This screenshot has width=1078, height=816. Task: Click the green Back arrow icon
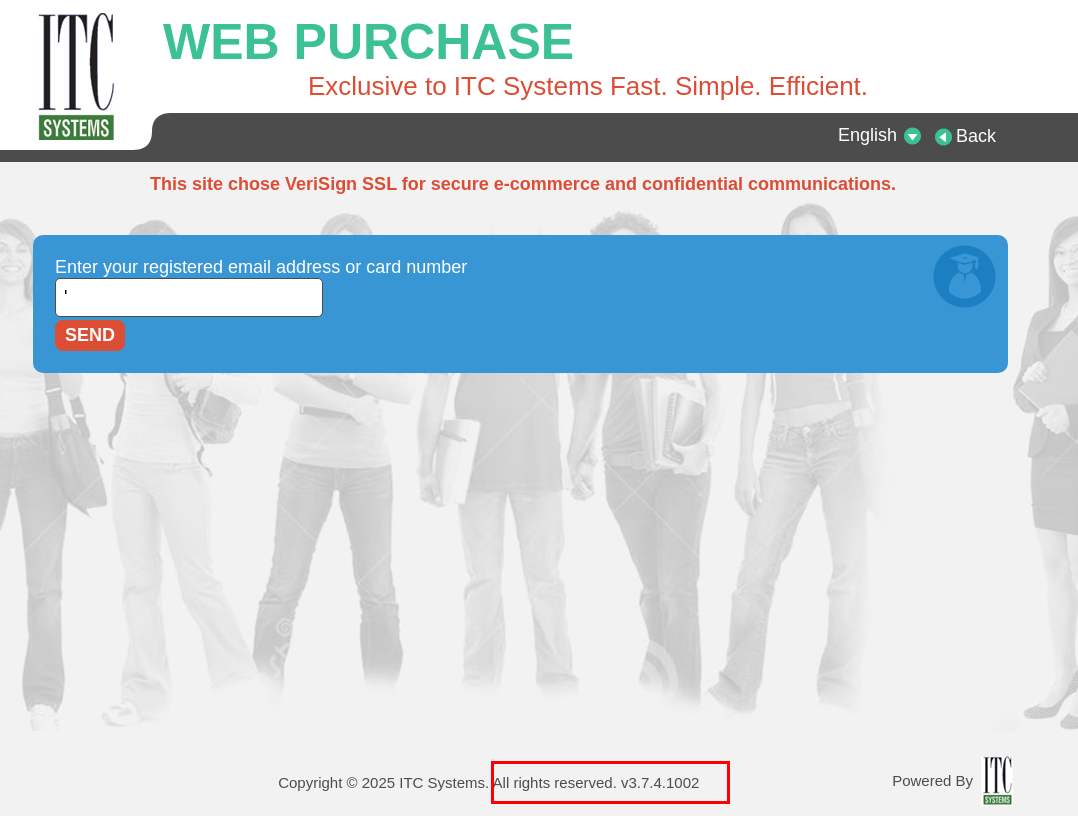tap(943, 137)
